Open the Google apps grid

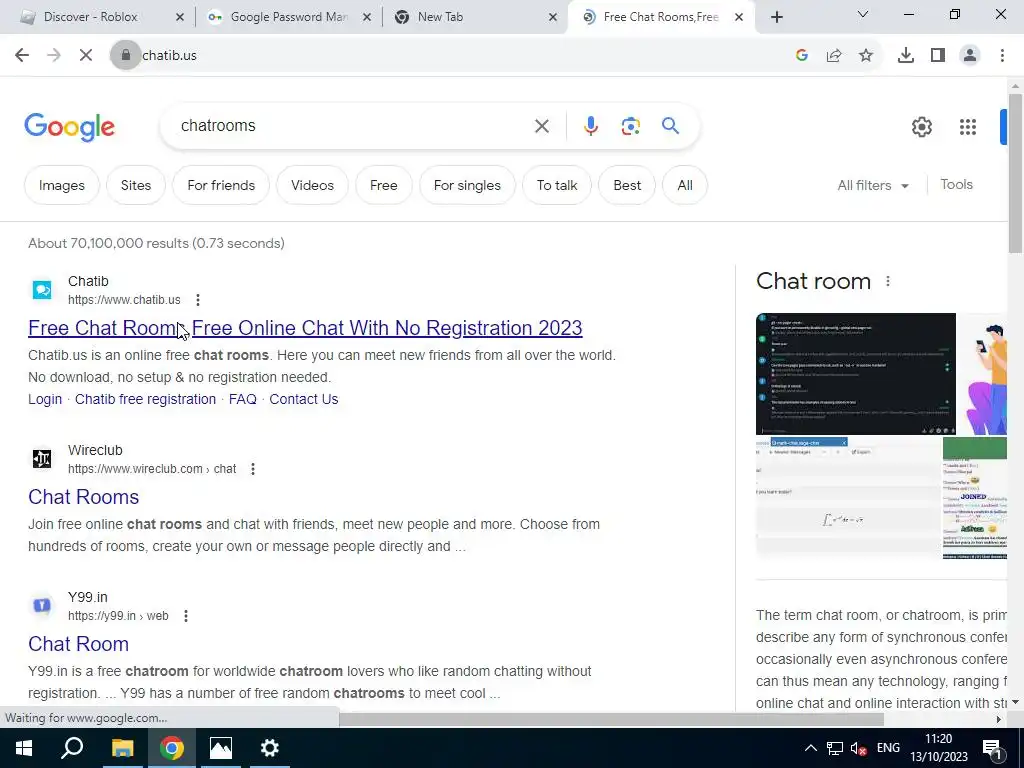(968, 127)
